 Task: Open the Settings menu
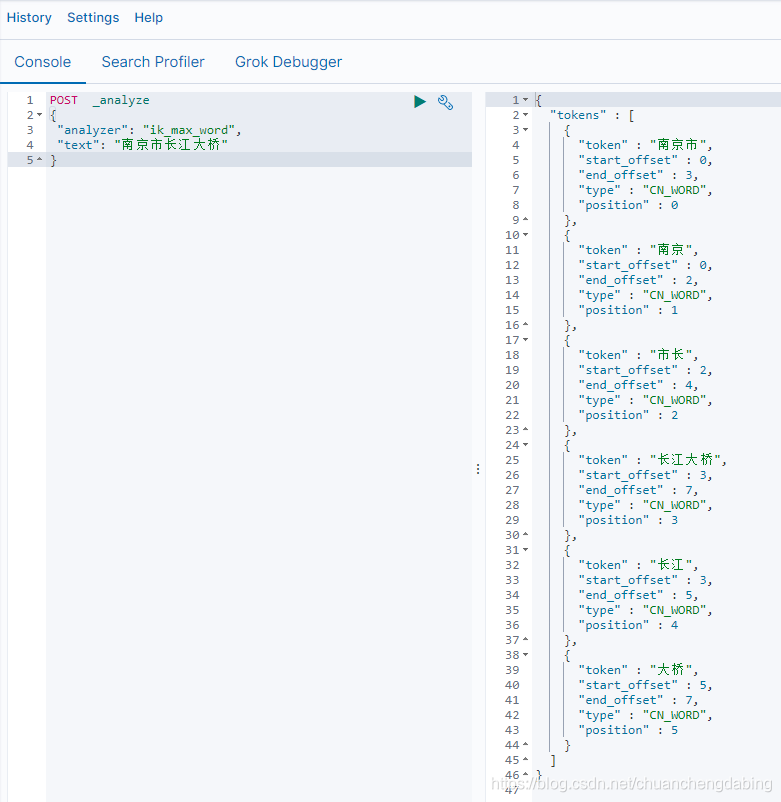[93, 17]
